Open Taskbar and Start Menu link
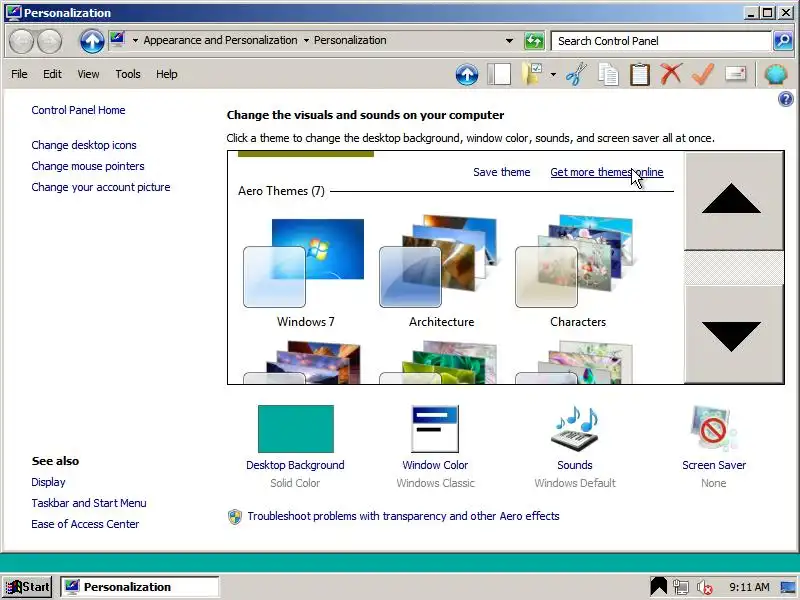Screen dimensions: 800x600 click(x=89, y=503)
